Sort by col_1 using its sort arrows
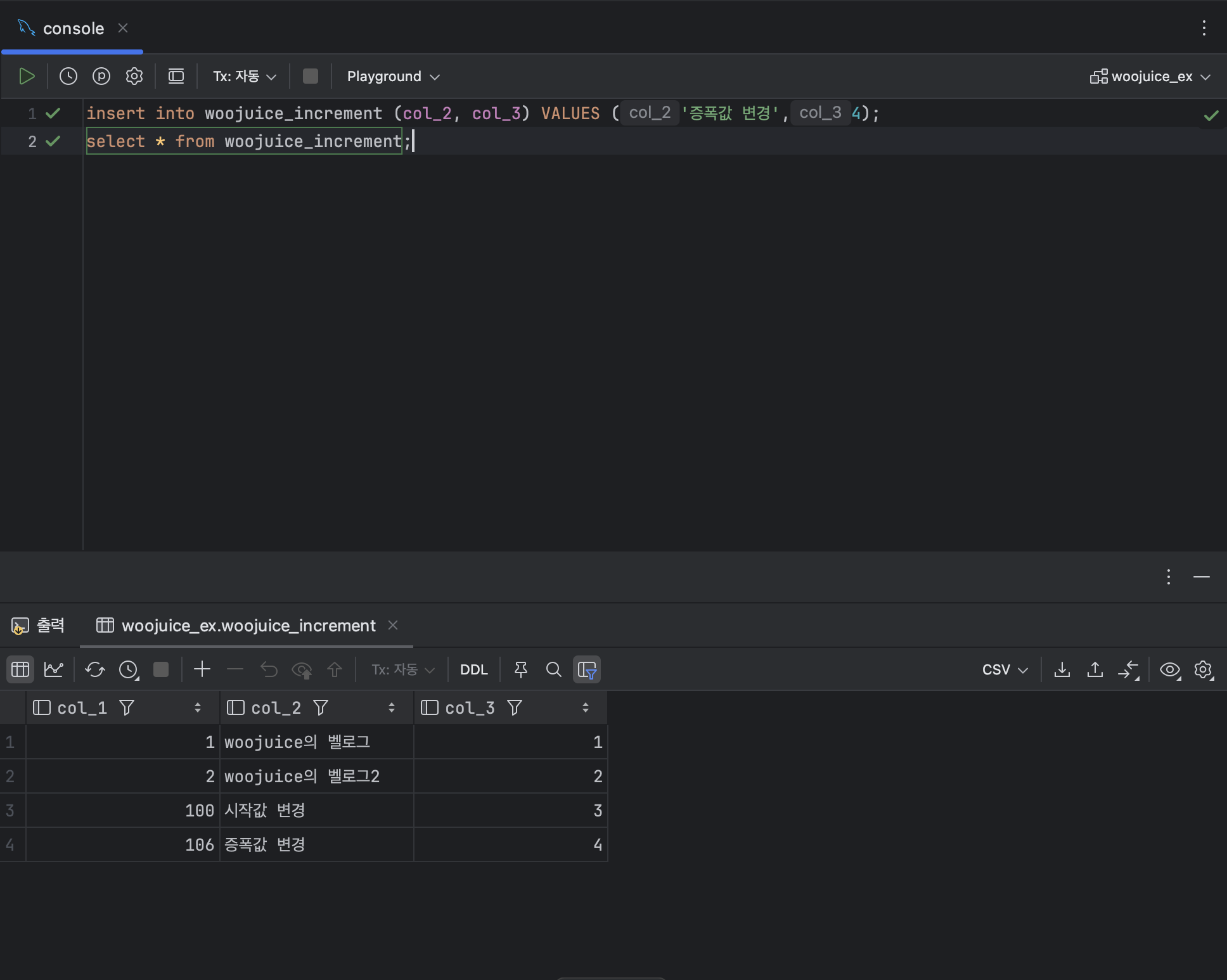This screenshot has height=980, width=1227. (x=198, y=707)
